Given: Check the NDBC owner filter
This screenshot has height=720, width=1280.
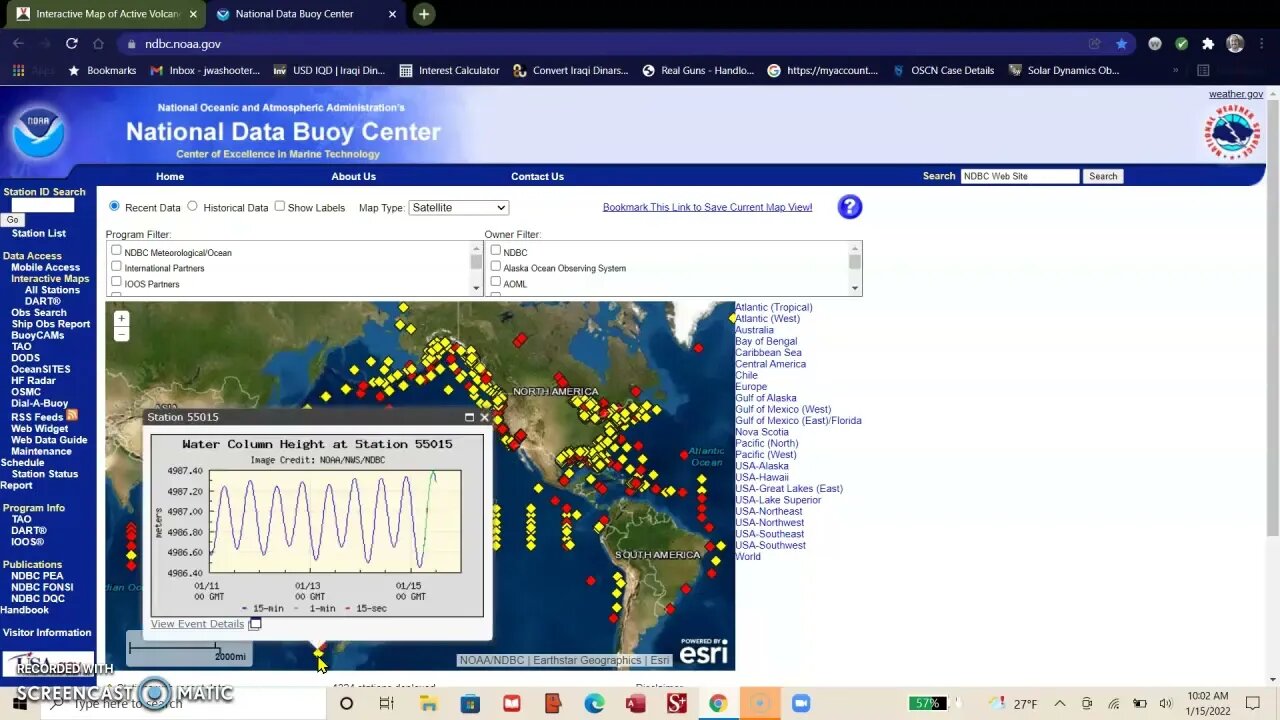Looking at the screenshot, I should tap(495, 251).
